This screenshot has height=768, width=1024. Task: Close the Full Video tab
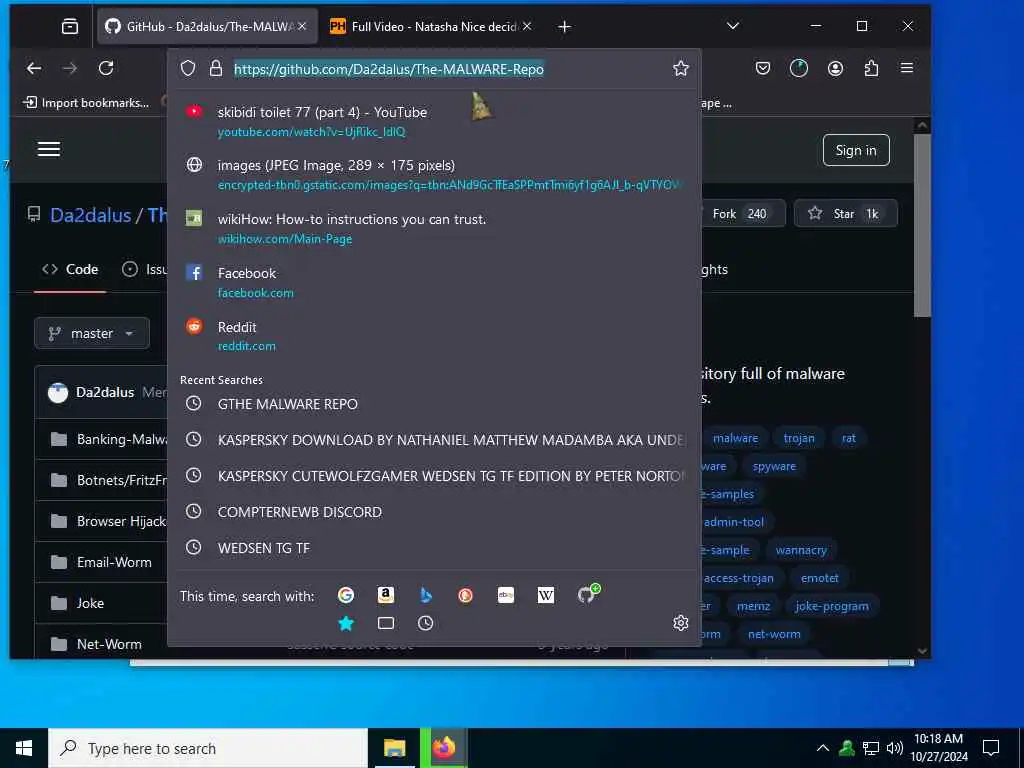click(527, 26)
